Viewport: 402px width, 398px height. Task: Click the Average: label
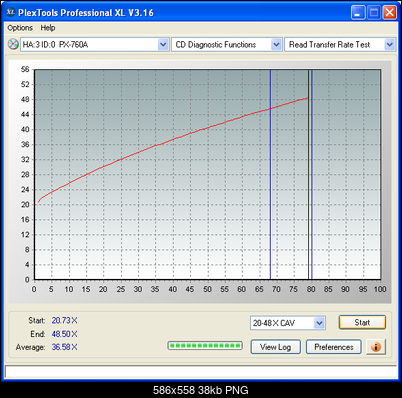click(x=30, y=347)
